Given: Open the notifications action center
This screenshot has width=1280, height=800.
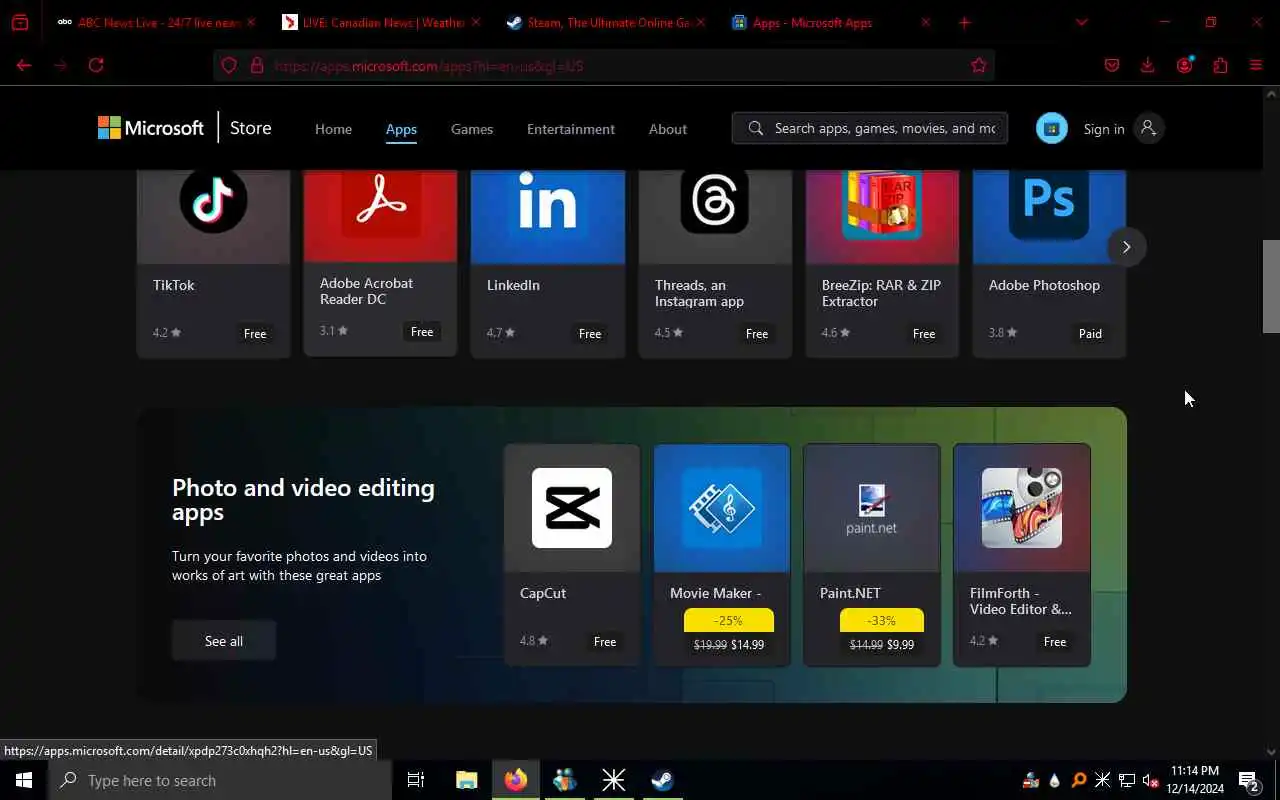Looking at the screenshot, I should pyautogui.click(x=1250, y=781).
